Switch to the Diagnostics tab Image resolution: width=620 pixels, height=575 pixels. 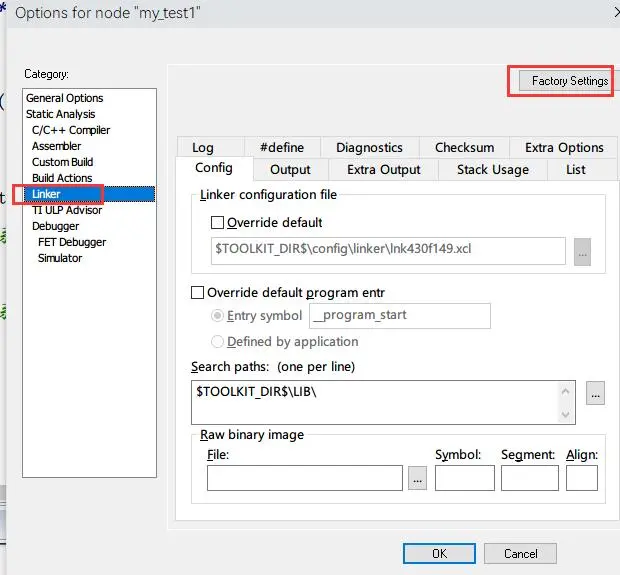click(369, 148)
